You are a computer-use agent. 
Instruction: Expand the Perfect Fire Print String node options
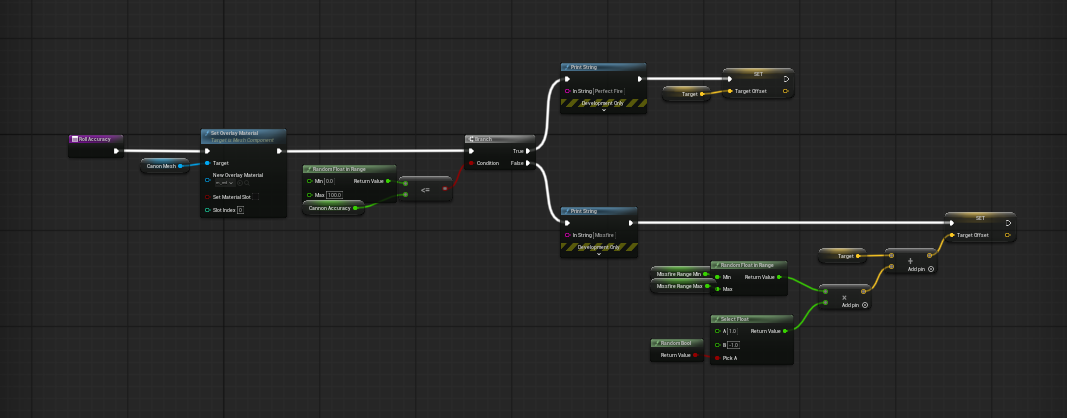point(604,110)
